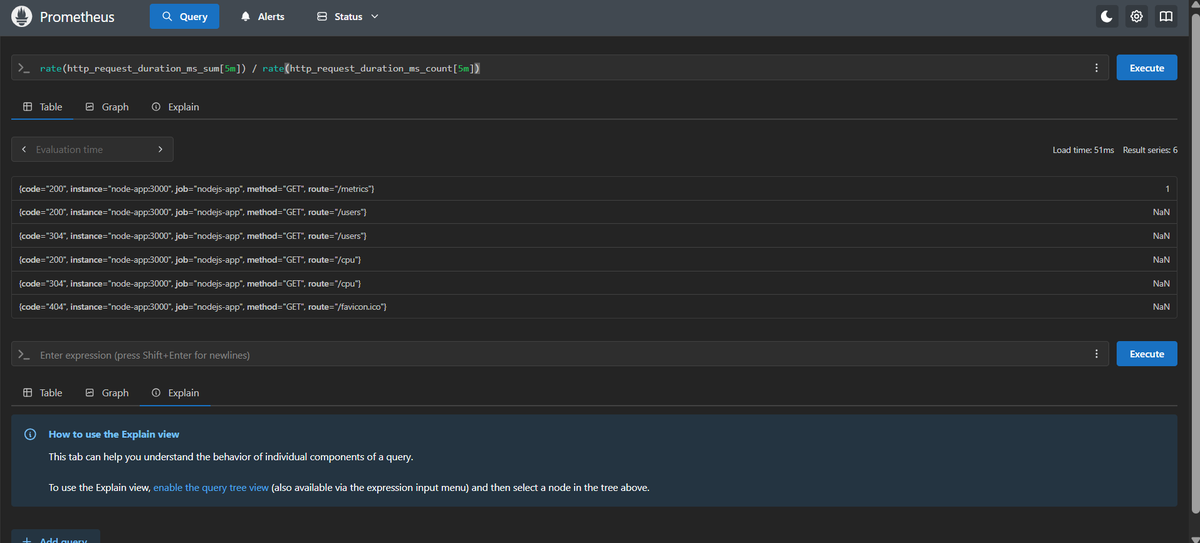The width and height of the screenshot is (1200, 543).
Task: Click the 'enable the query tree view' link
Action: point(211,487)
